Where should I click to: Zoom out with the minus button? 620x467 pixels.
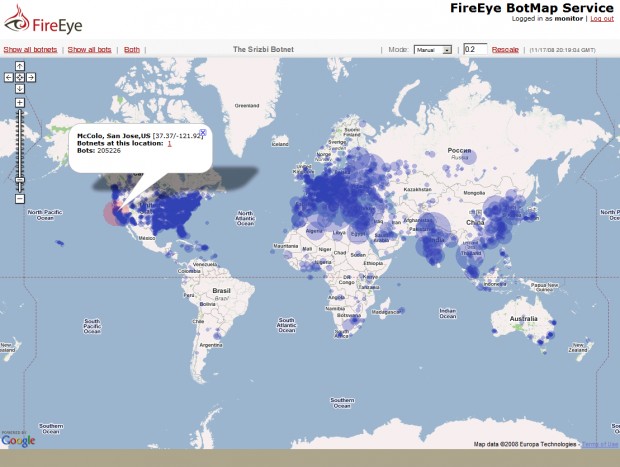pyautogui.click(x=20, y=199)
